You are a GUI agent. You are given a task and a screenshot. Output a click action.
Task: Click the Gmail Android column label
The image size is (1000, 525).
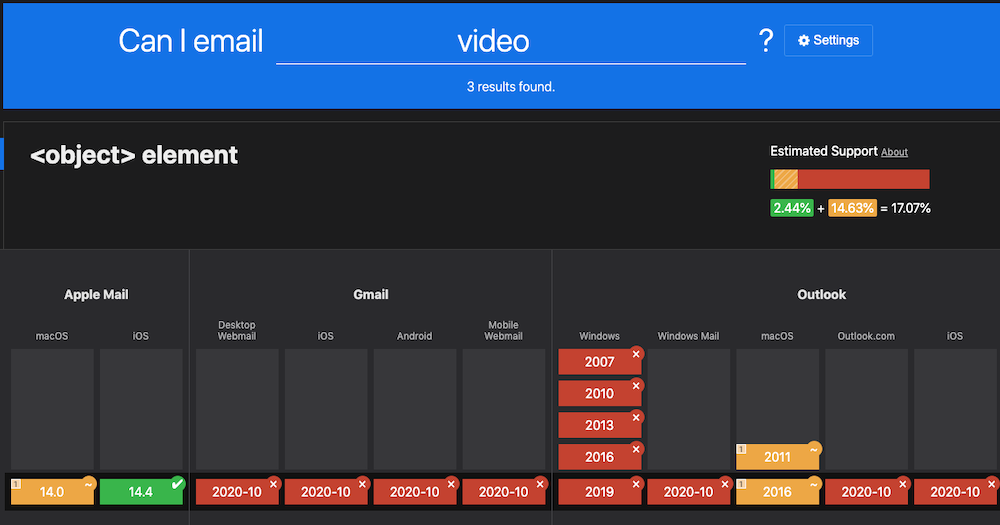[415, 336]
